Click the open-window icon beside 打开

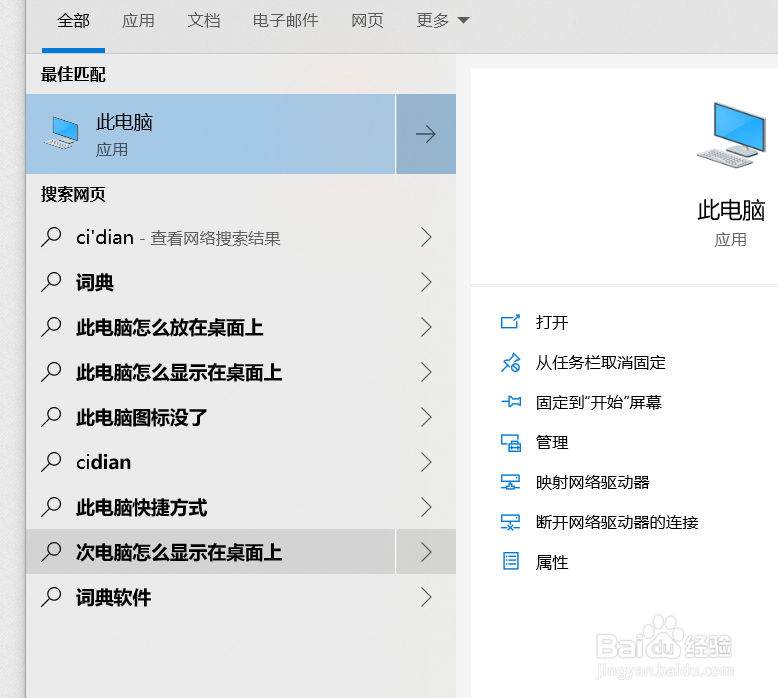(x=510, y=322)
